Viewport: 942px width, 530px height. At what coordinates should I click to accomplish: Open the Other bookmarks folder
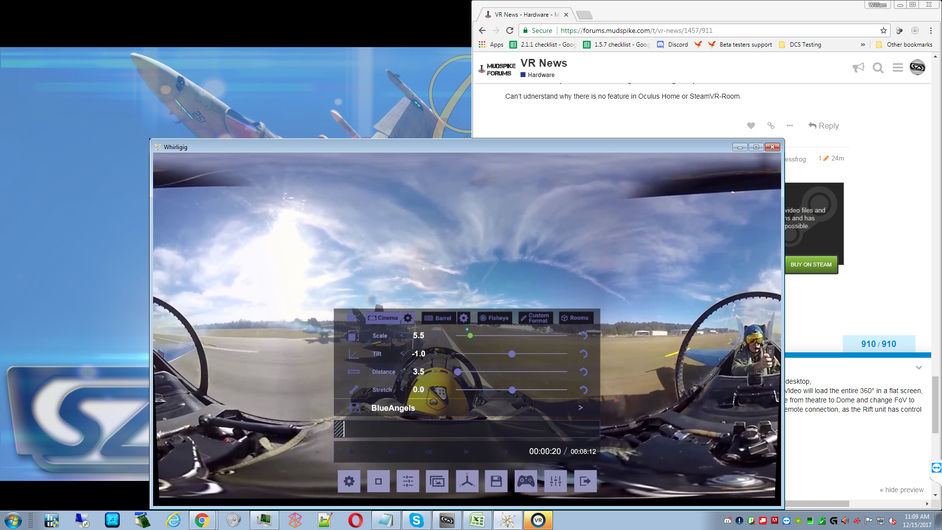point(904,44)
